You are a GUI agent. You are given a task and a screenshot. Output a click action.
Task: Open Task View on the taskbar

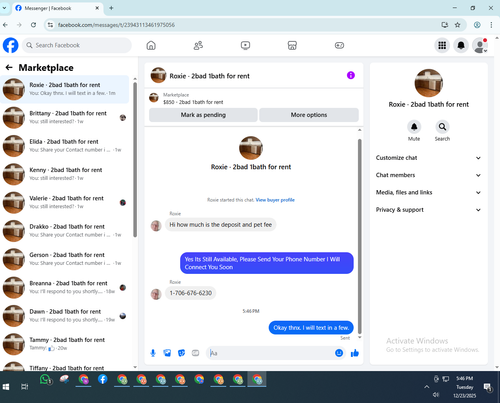25,387
